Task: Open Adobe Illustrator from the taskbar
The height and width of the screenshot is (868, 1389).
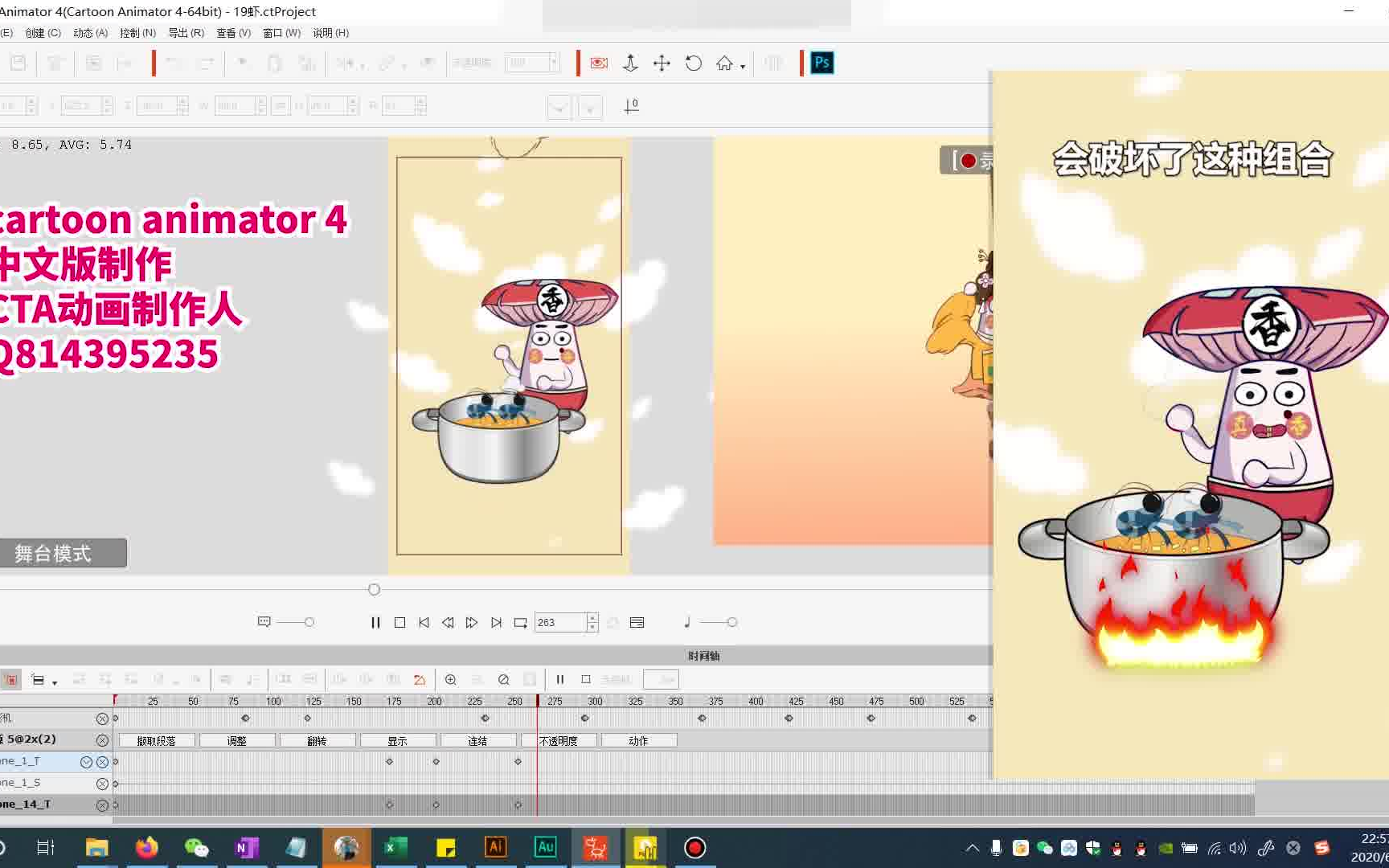Action: pyautogui.click(x=496, y=847)
